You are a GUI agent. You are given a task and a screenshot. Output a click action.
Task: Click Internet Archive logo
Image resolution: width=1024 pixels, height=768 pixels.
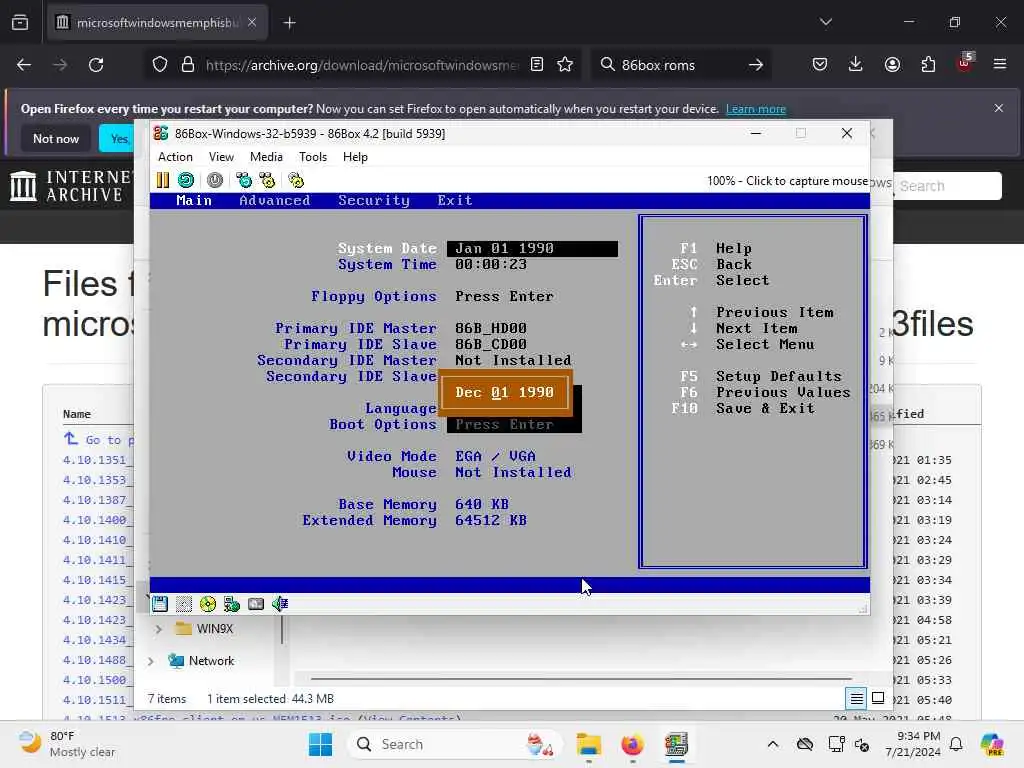tap(72, 186)
